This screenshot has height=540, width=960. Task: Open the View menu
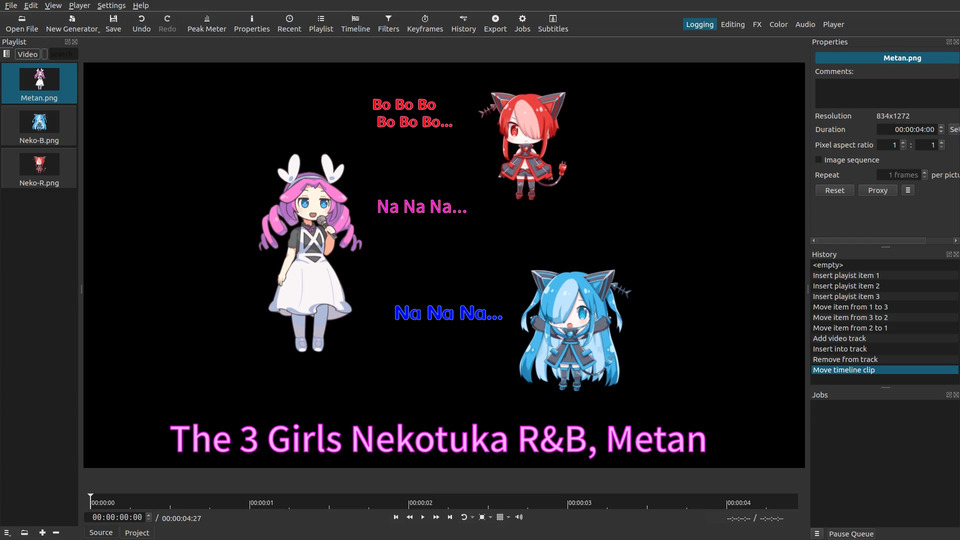click(53, 6)
